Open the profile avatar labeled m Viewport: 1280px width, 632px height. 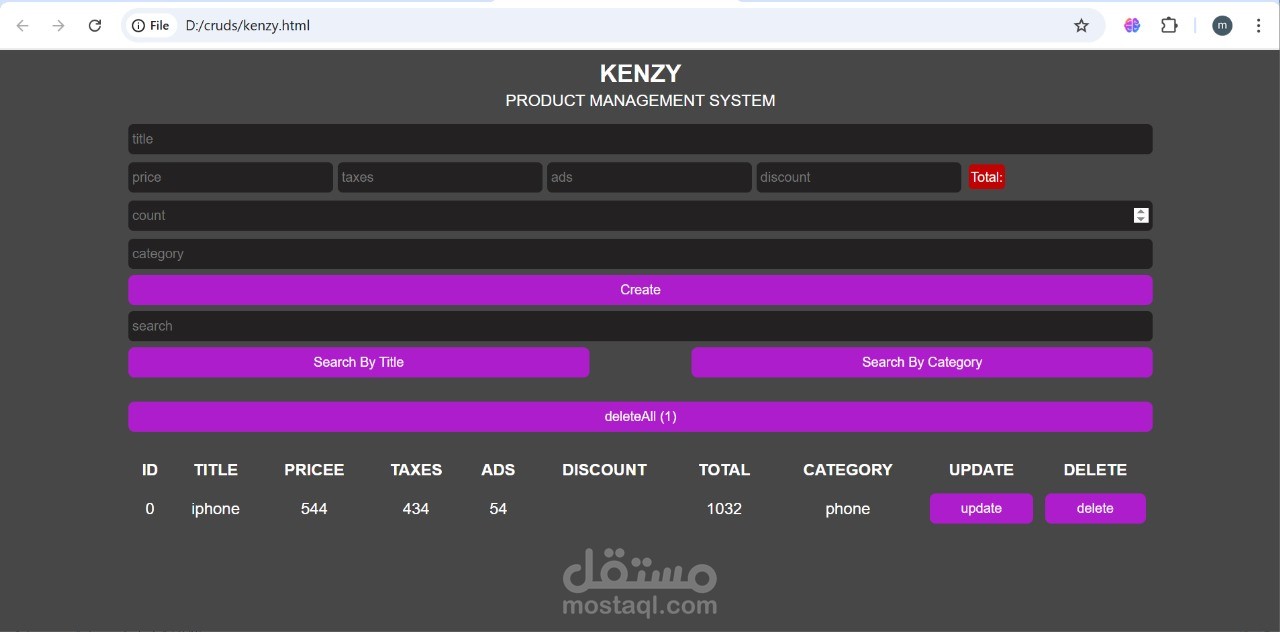point(1222,26)
